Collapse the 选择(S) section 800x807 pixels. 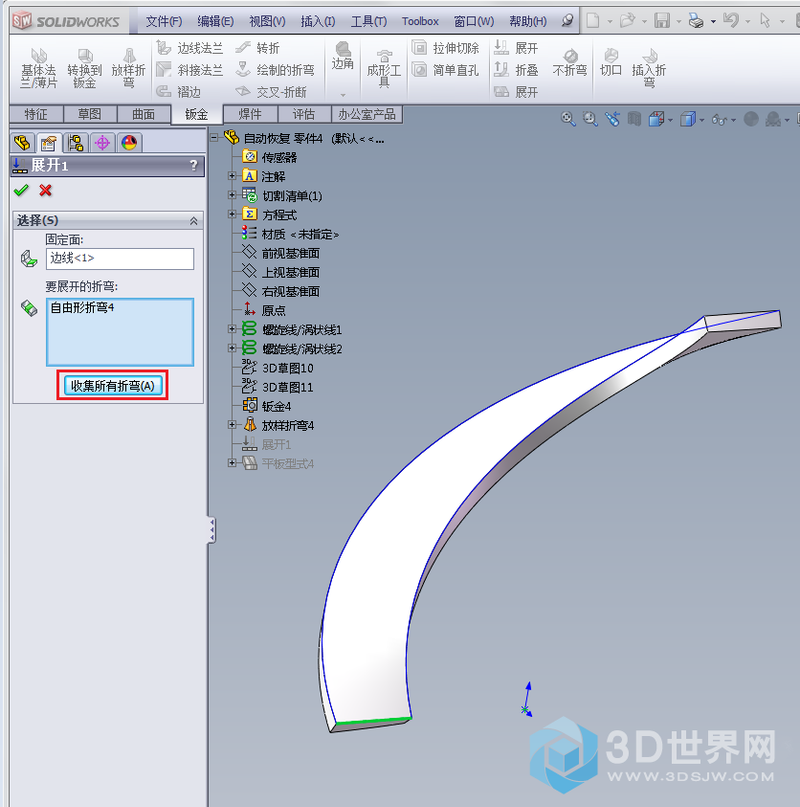point(194,220)
